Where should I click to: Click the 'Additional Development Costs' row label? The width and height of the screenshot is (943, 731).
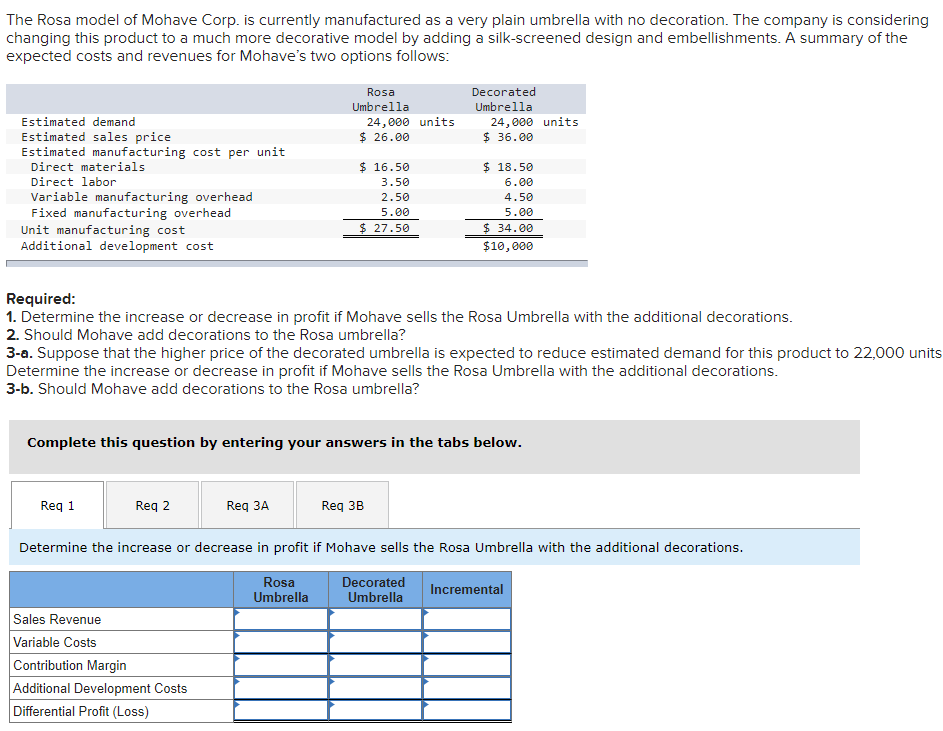point(100,688)
